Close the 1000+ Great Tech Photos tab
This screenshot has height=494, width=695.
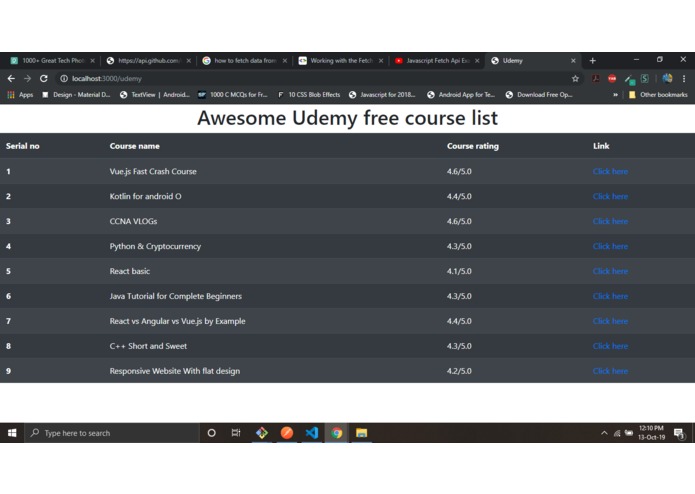pos(92,61)
